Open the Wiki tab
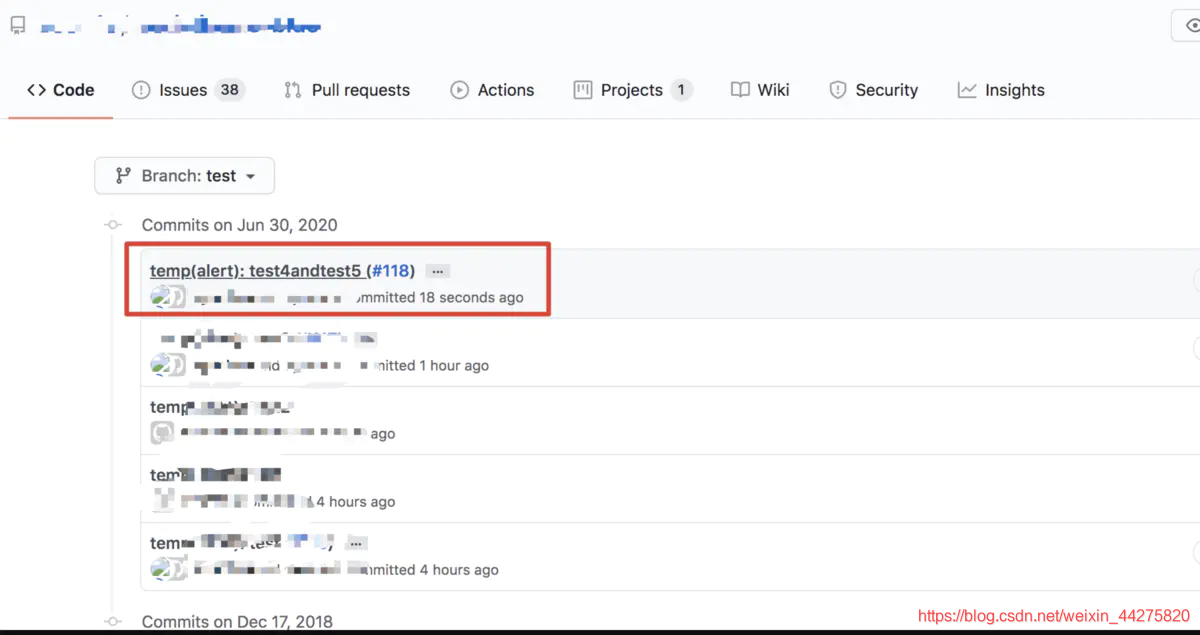 click(760, 90)
